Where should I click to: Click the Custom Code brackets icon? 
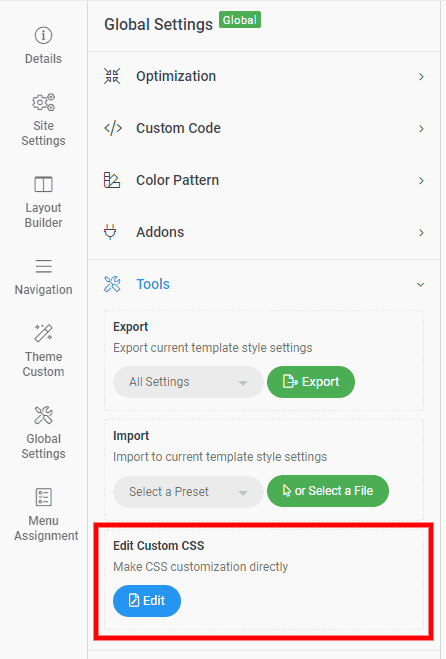[113, 128]
